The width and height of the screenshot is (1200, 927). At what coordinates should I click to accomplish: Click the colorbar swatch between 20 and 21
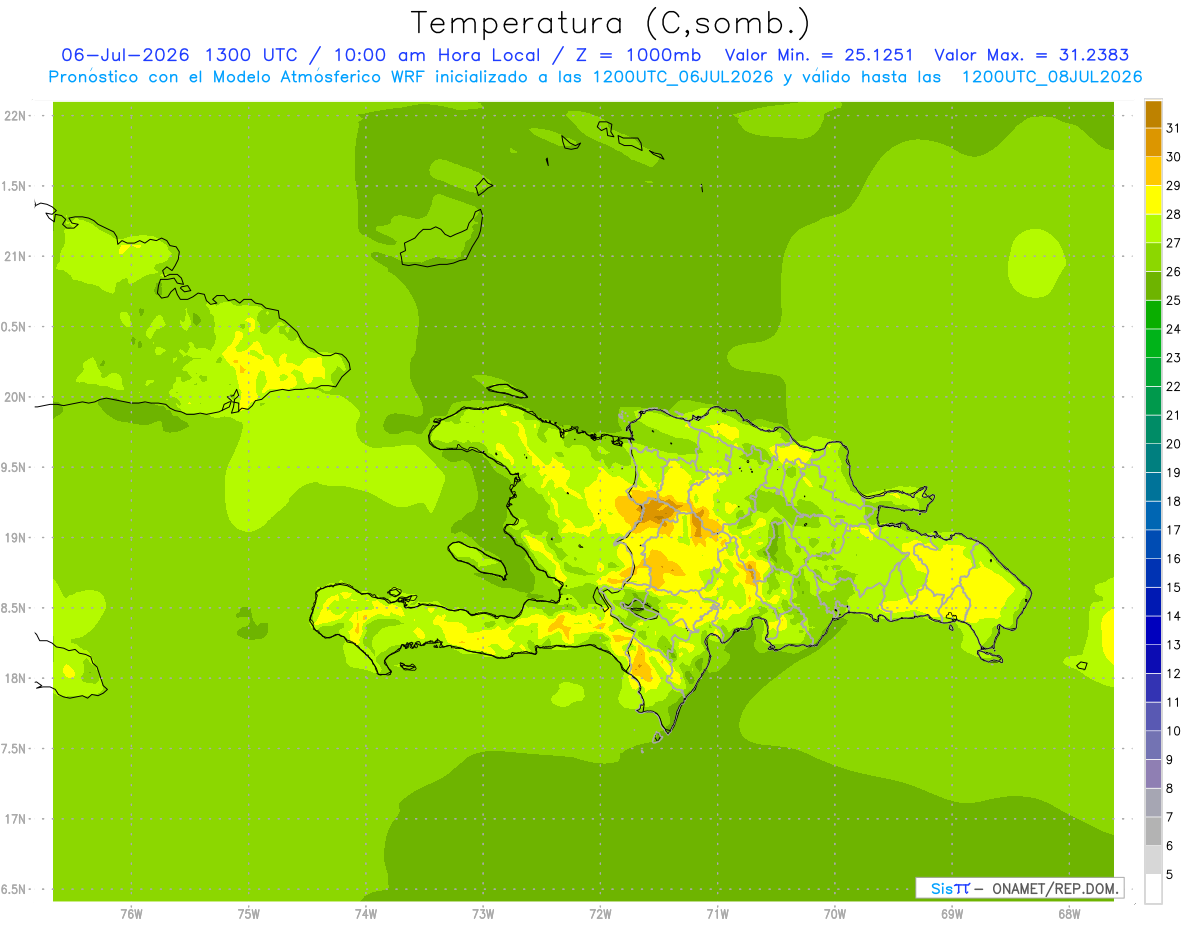1154,429
